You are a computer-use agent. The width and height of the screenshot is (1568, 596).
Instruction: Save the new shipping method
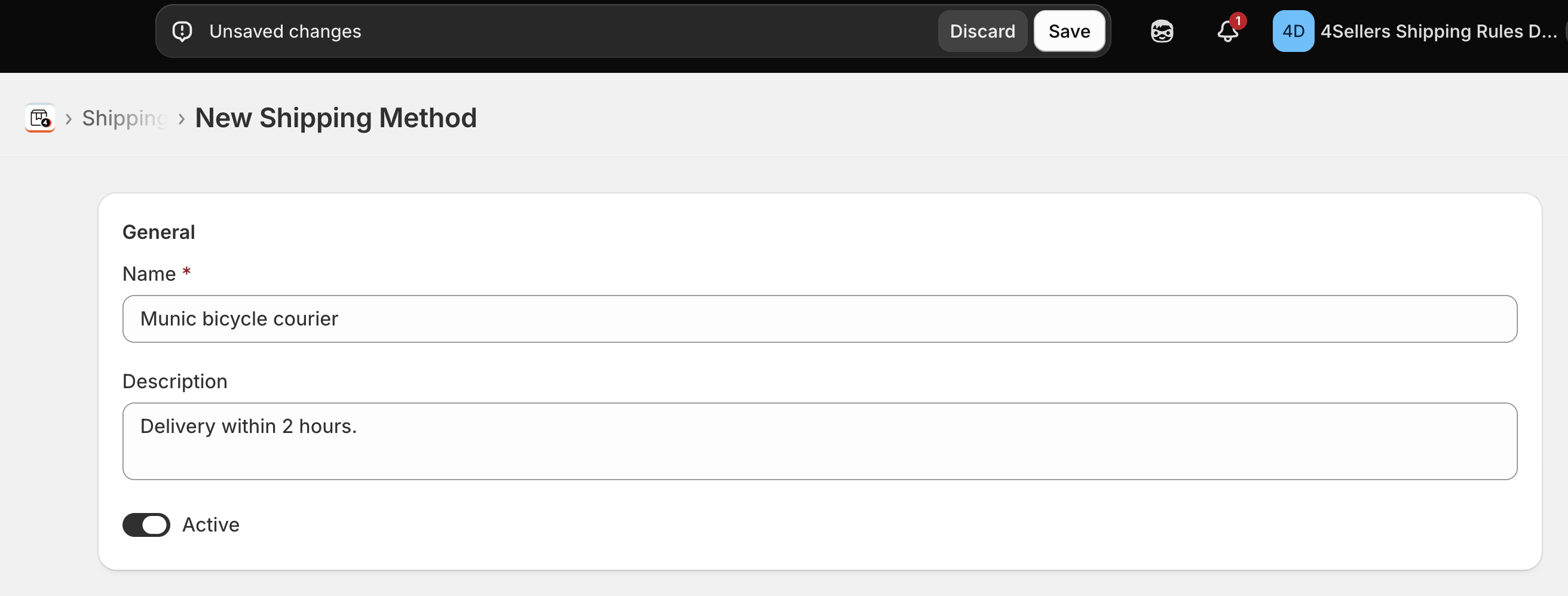(x=1069, y=31)
